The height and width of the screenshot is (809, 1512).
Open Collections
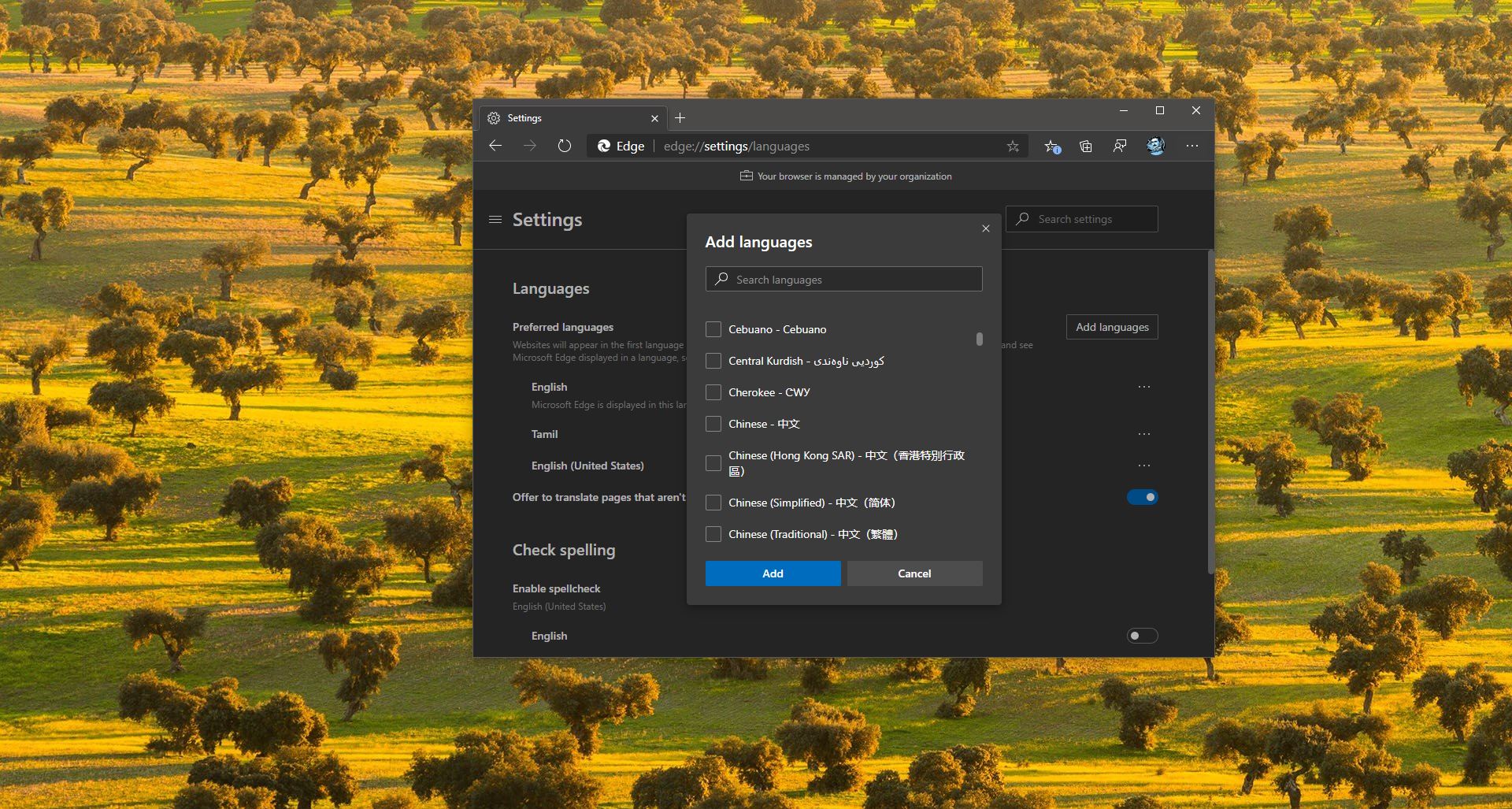click(x=1087, y=146)
